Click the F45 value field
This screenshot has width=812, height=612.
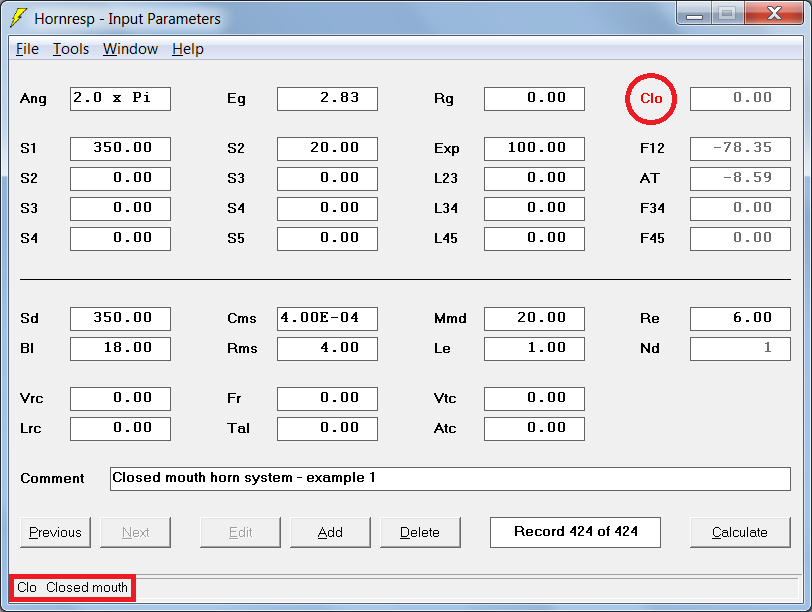[740, 239]
